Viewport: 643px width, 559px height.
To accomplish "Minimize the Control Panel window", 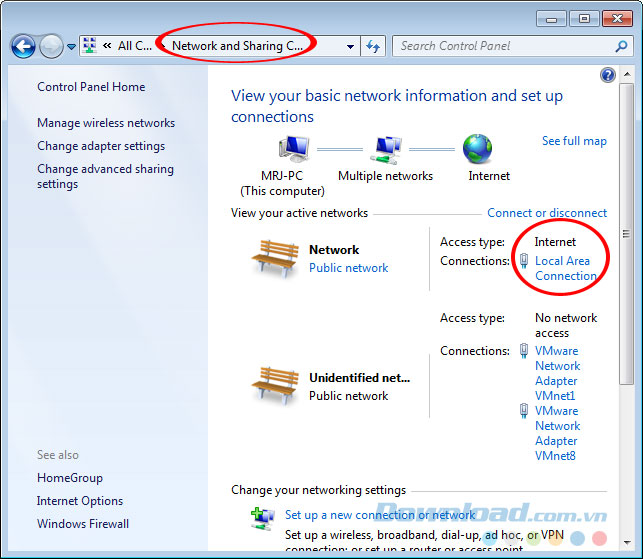I will coord(551,19).
